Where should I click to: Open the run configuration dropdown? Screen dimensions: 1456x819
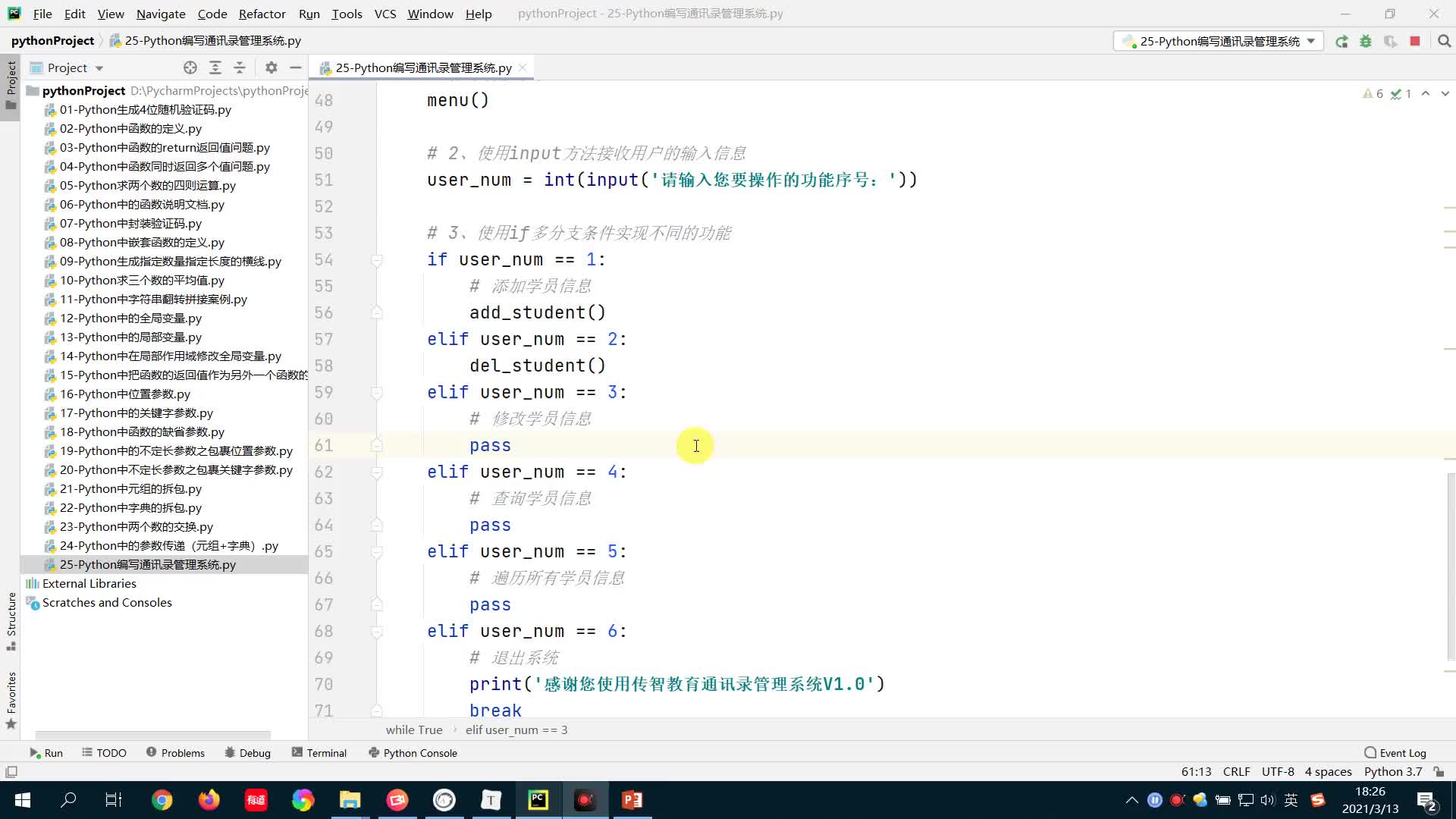pyautogui.click(x=1219, y=41)
